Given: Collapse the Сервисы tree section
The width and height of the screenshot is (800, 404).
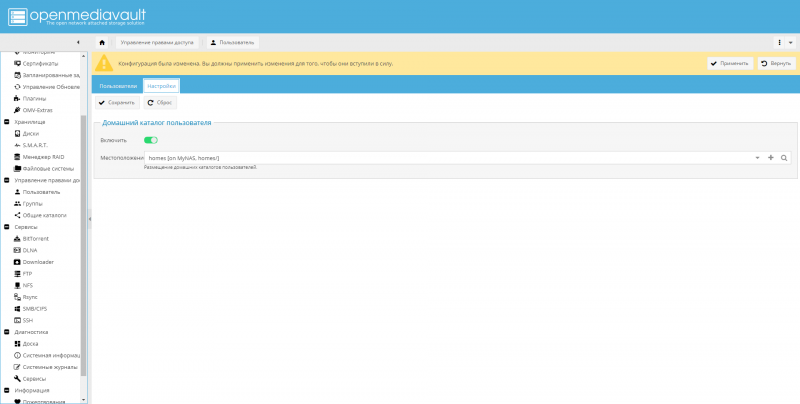Looking at the screenshot, I should 7,227.
